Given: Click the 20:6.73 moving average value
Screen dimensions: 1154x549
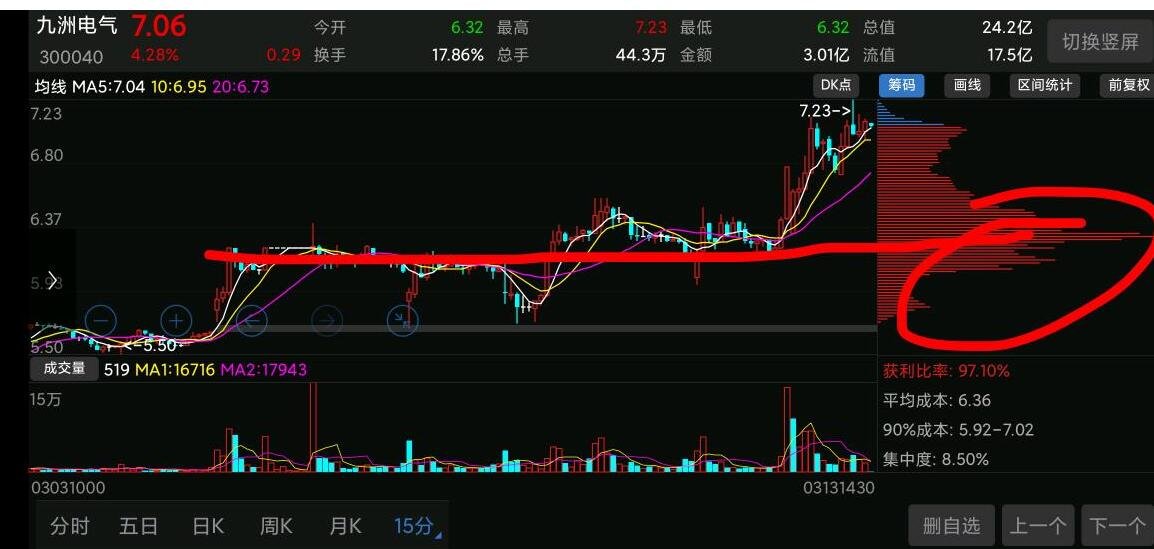Looking at the screenshot, I should click(x=241, y=87).
